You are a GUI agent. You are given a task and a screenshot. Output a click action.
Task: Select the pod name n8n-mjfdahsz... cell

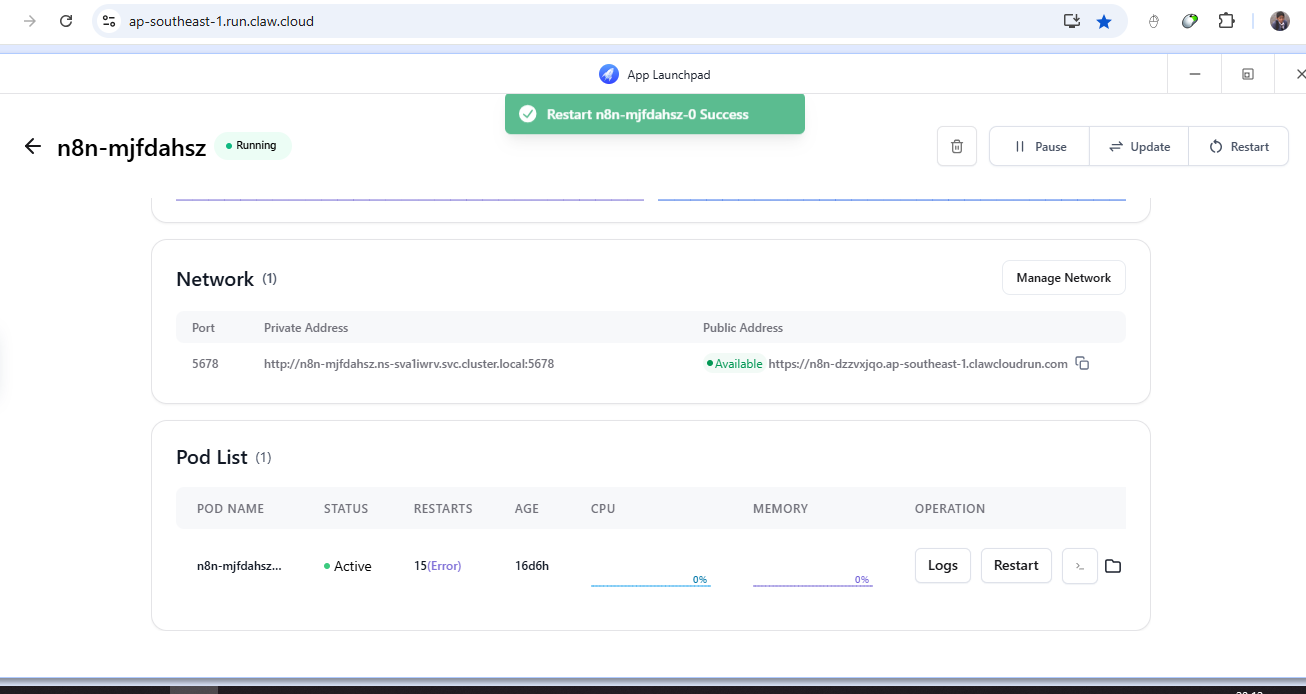[x=239, y=566]
